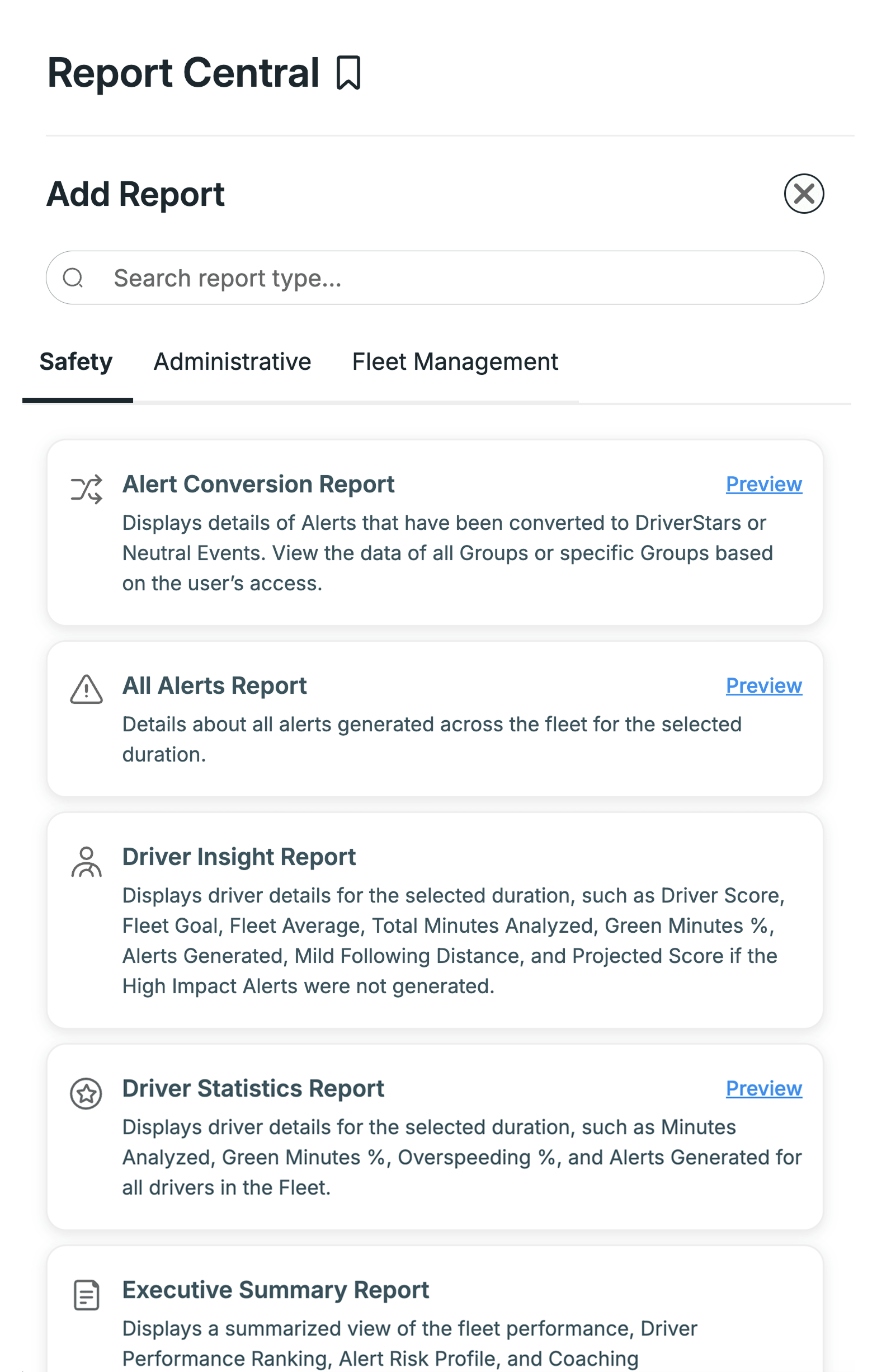
Task: Click the search magnifier icon
Action: [x=73, y=278]
